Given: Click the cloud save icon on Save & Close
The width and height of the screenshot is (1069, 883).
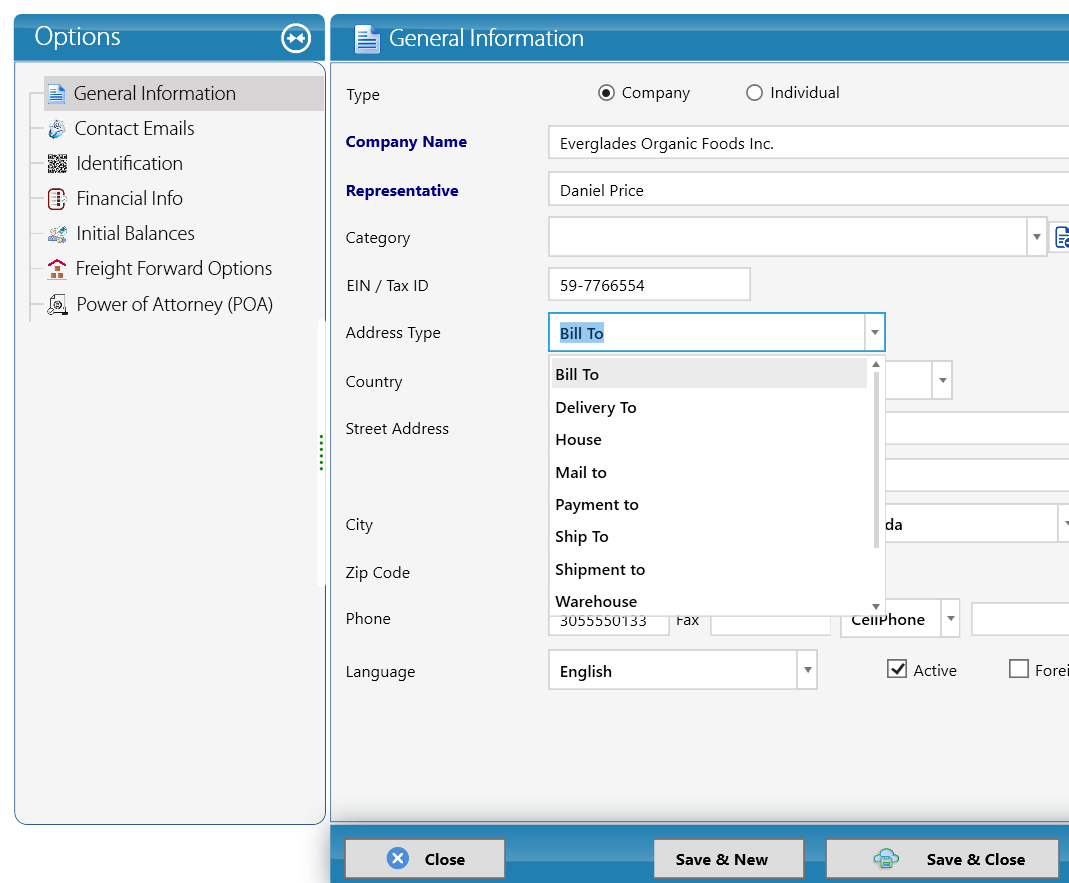Looking at the screenshot, I should coord(886,858).
